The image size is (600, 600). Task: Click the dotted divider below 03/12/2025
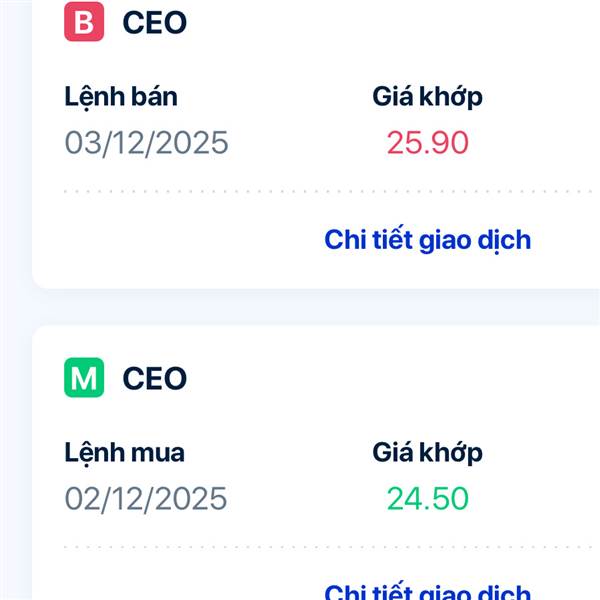point(300,190)
